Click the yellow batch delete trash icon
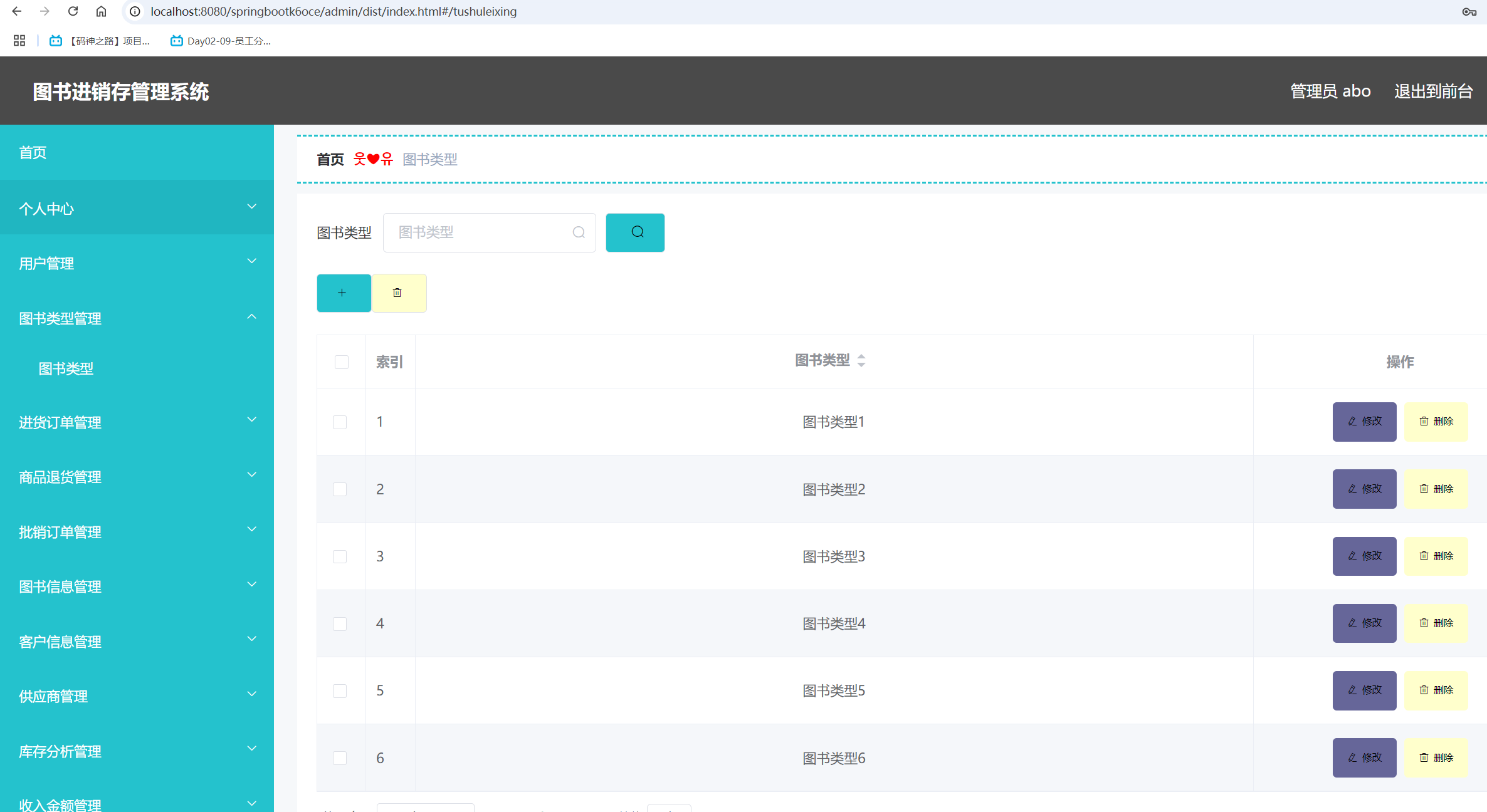Screen dimensions: 1487x812 pos(398,293)
